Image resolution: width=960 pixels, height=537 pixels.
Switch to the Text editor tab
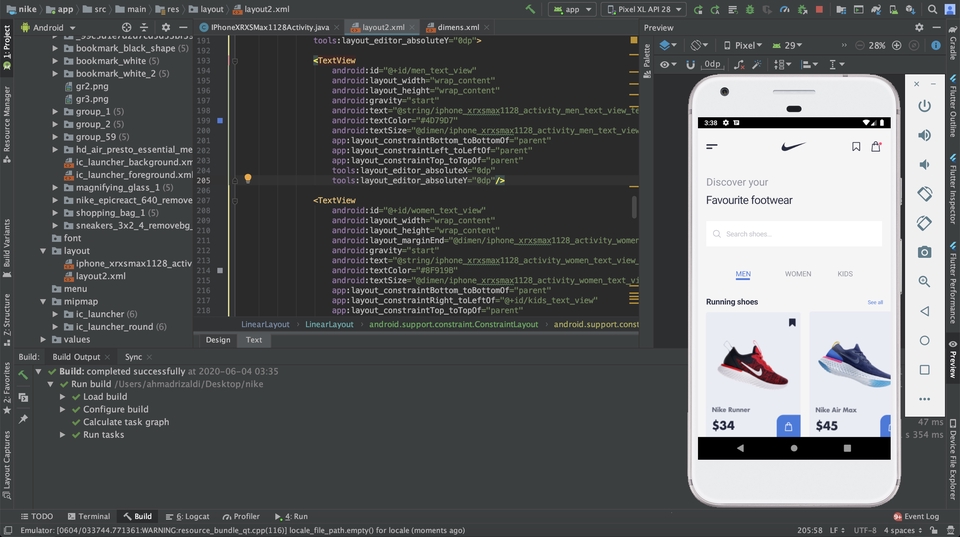[x=253, y=340]
